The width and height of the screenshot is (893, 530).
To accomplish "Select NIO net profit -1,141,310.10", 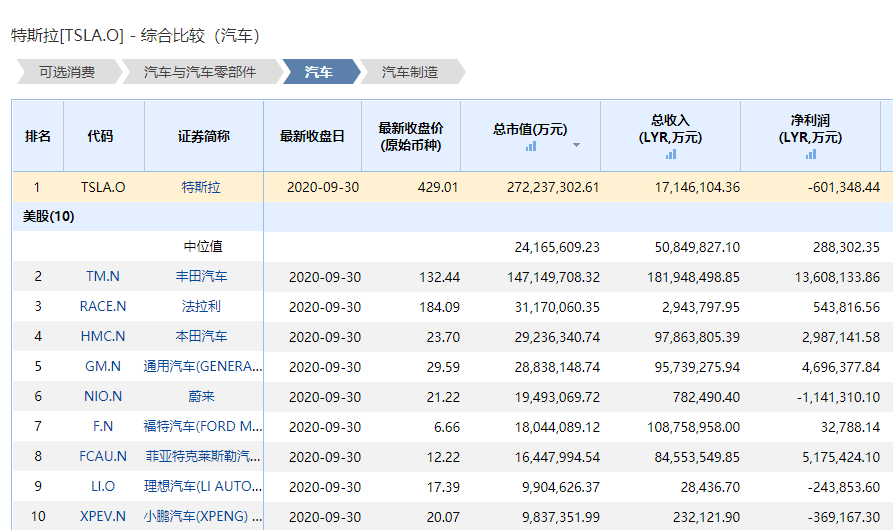I will click(x=838, y=397).
